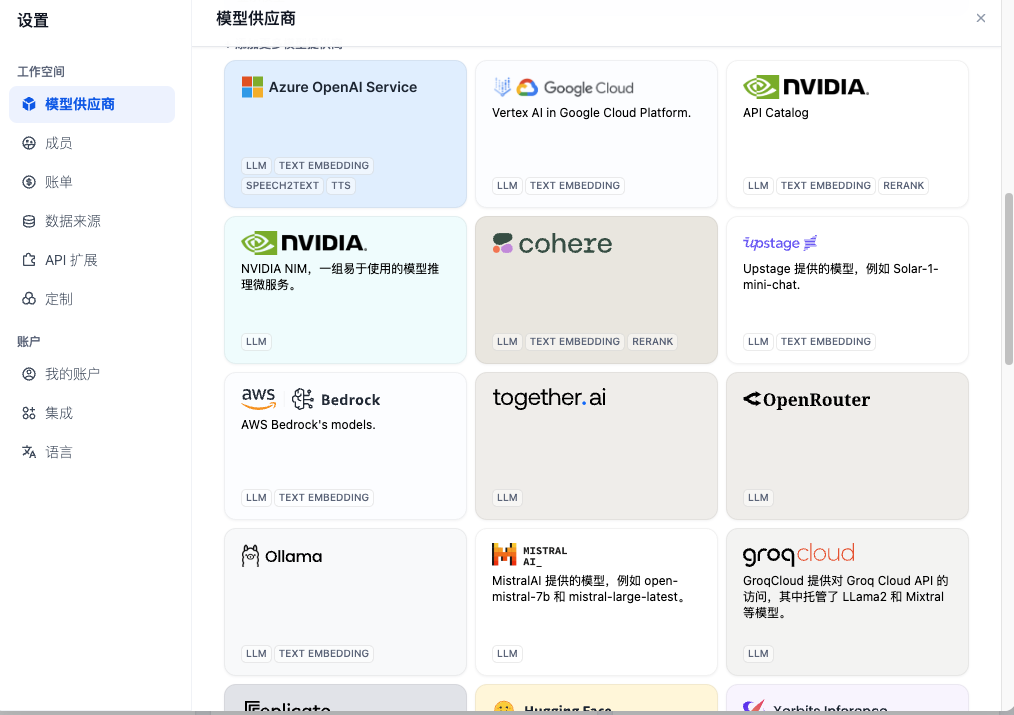The height and width of the screenshot is (715, 1014).
Task: Select 数据来源 in the settings sidebar
Action: point(72,221)
